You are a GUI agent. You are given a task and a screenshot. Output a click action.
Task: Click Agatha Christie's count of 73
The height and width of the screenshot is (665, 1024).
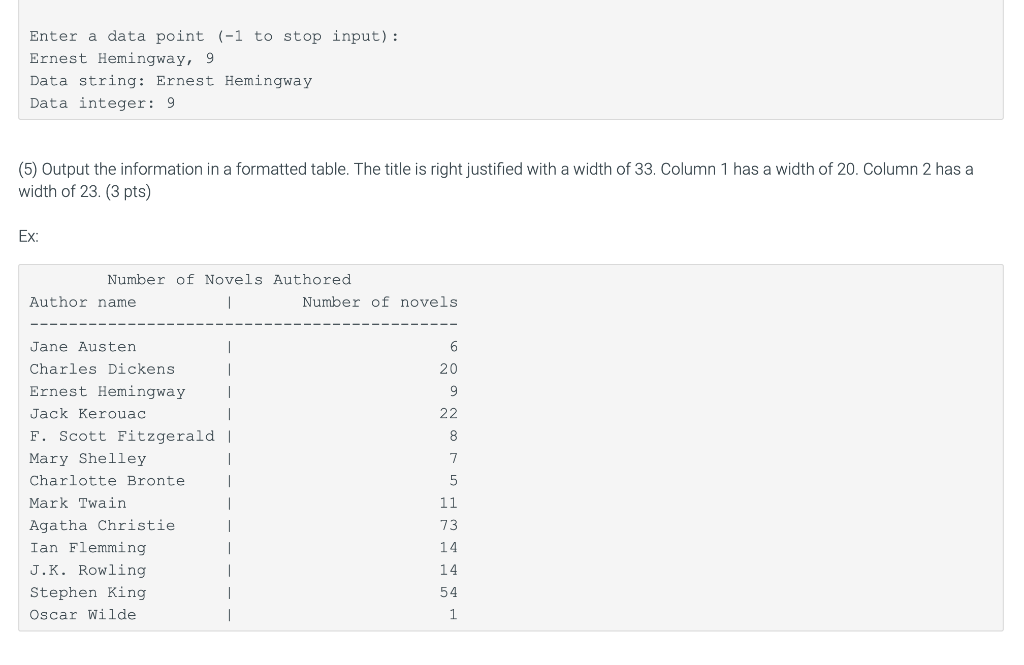tap(449, 525)
